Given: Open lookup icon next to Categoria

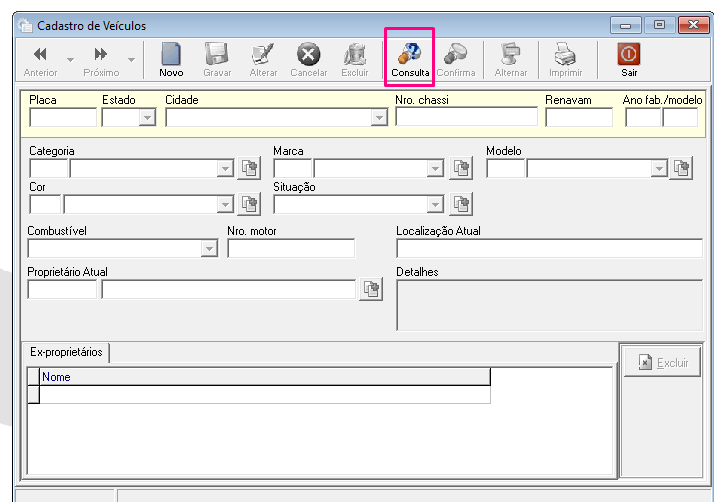Looking at the screenshot, I should [249, 168].
